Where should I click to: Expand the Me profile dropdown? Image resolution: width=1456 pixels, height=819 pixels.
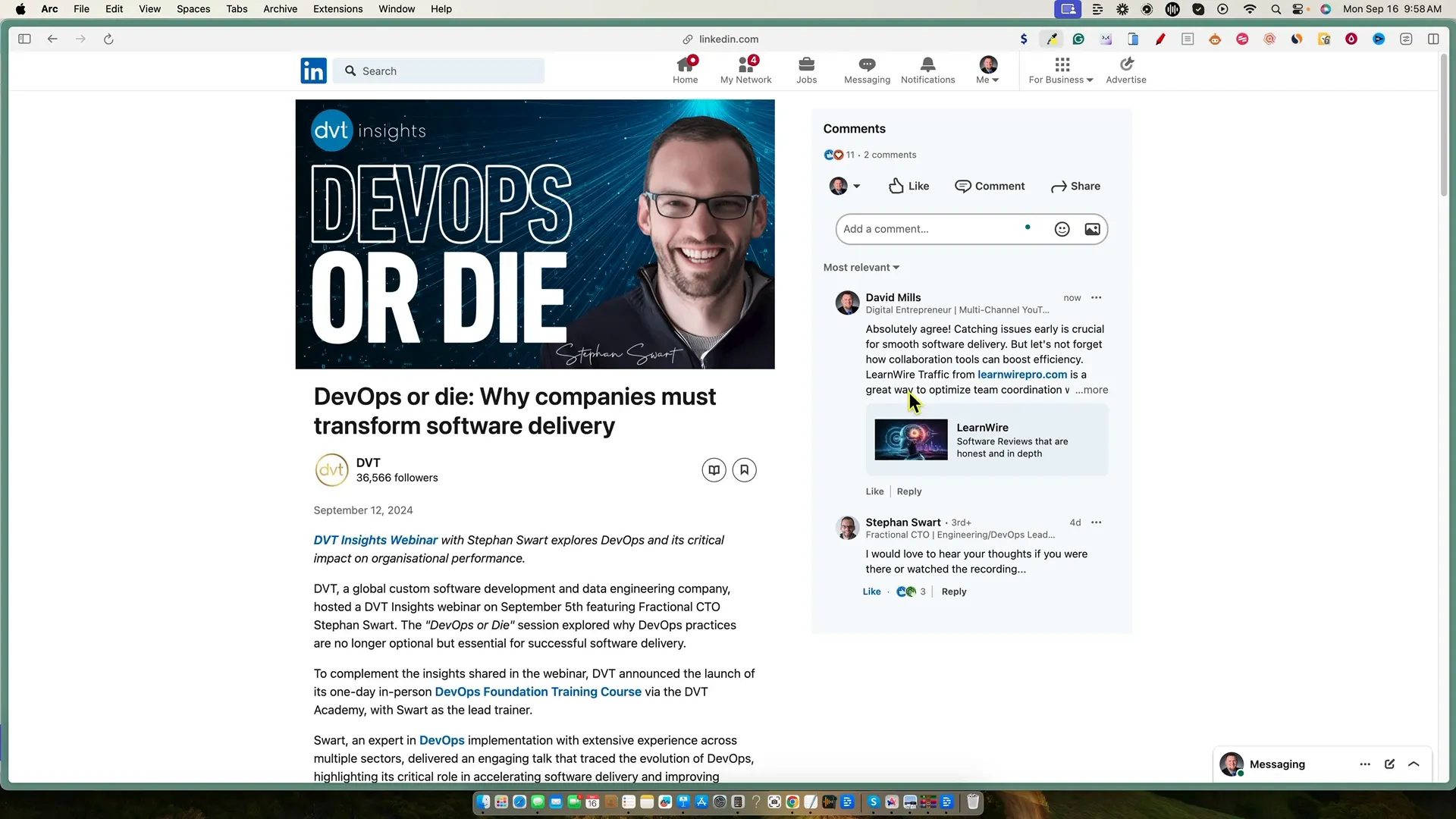coord(987,71)
